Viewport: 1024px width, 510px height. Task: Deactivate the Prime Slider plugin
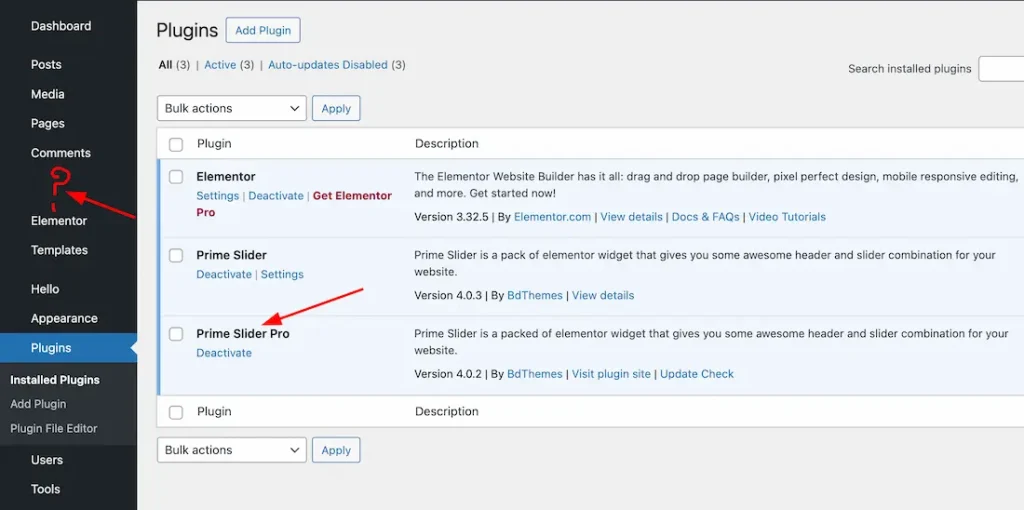click(224, 274)
